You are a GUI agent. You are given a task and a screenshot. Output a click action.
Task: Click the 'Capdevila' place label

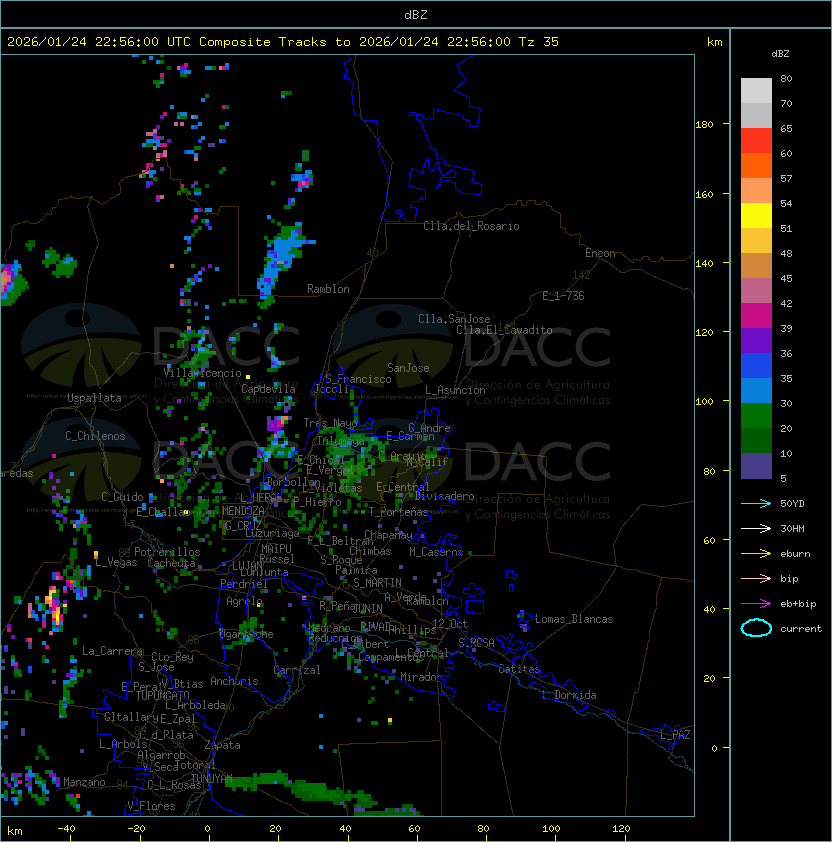pyautogui.click(x=268, y=389)
